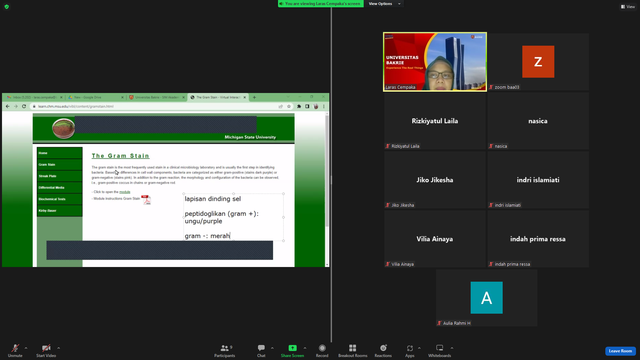Expand arrow next to Whiteboards

coord(452,348)
